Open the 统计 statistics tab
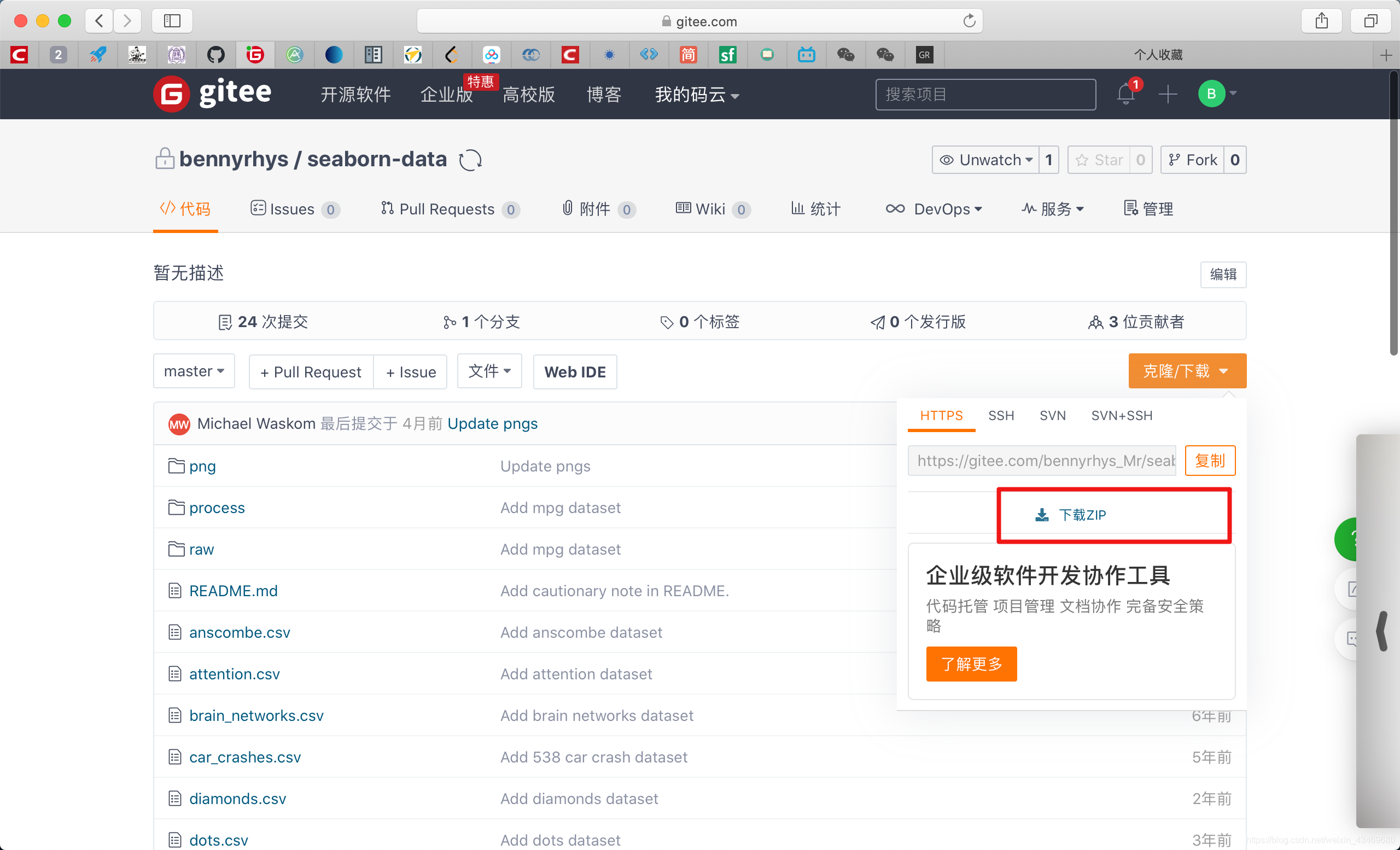1400x850 pixels. pyautogui.click(x=815, y=209)
